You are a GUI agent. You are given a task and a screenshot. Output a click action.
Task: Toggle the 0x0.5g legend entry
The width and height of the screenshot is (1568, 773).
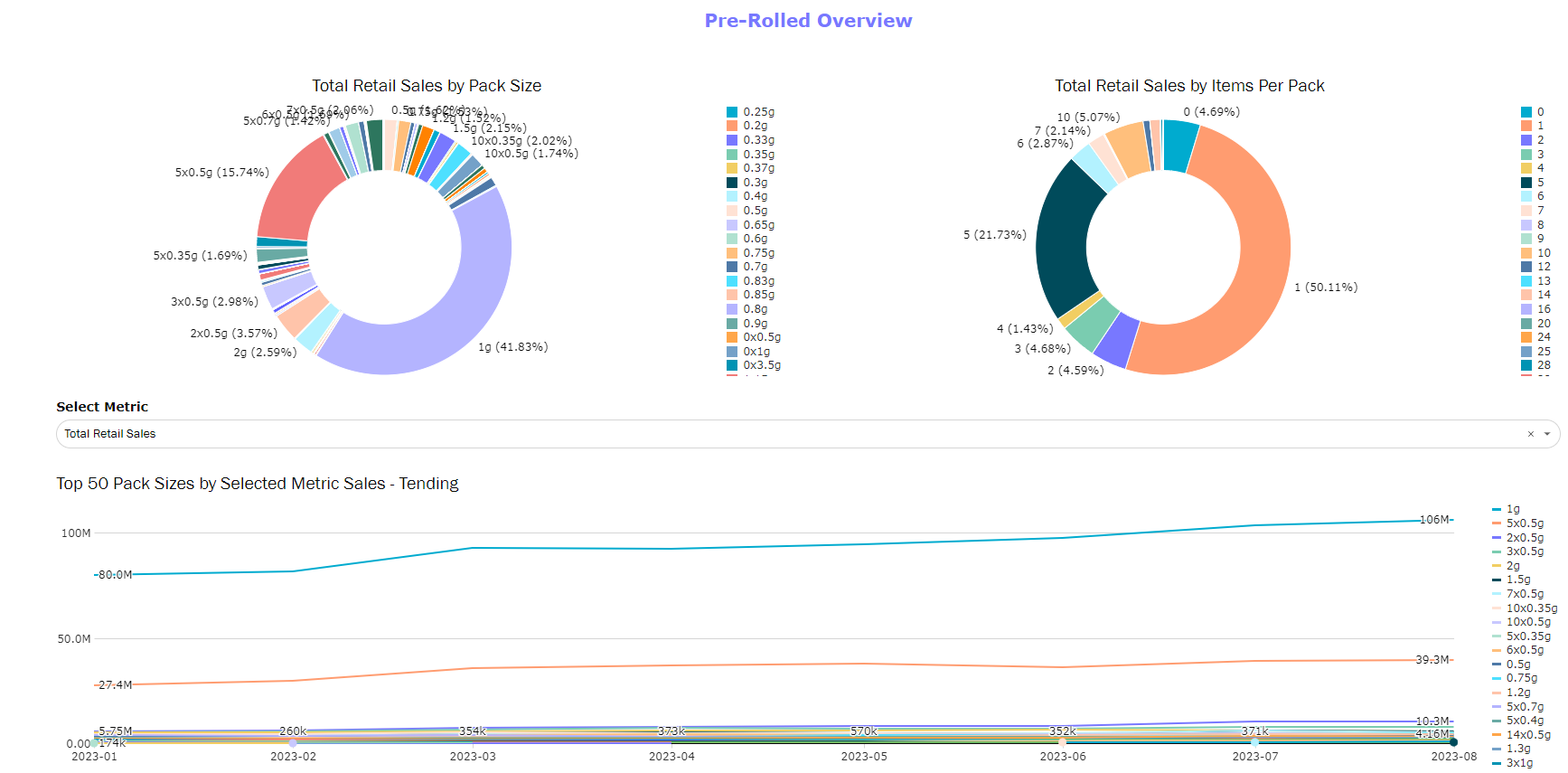[761, 337]
